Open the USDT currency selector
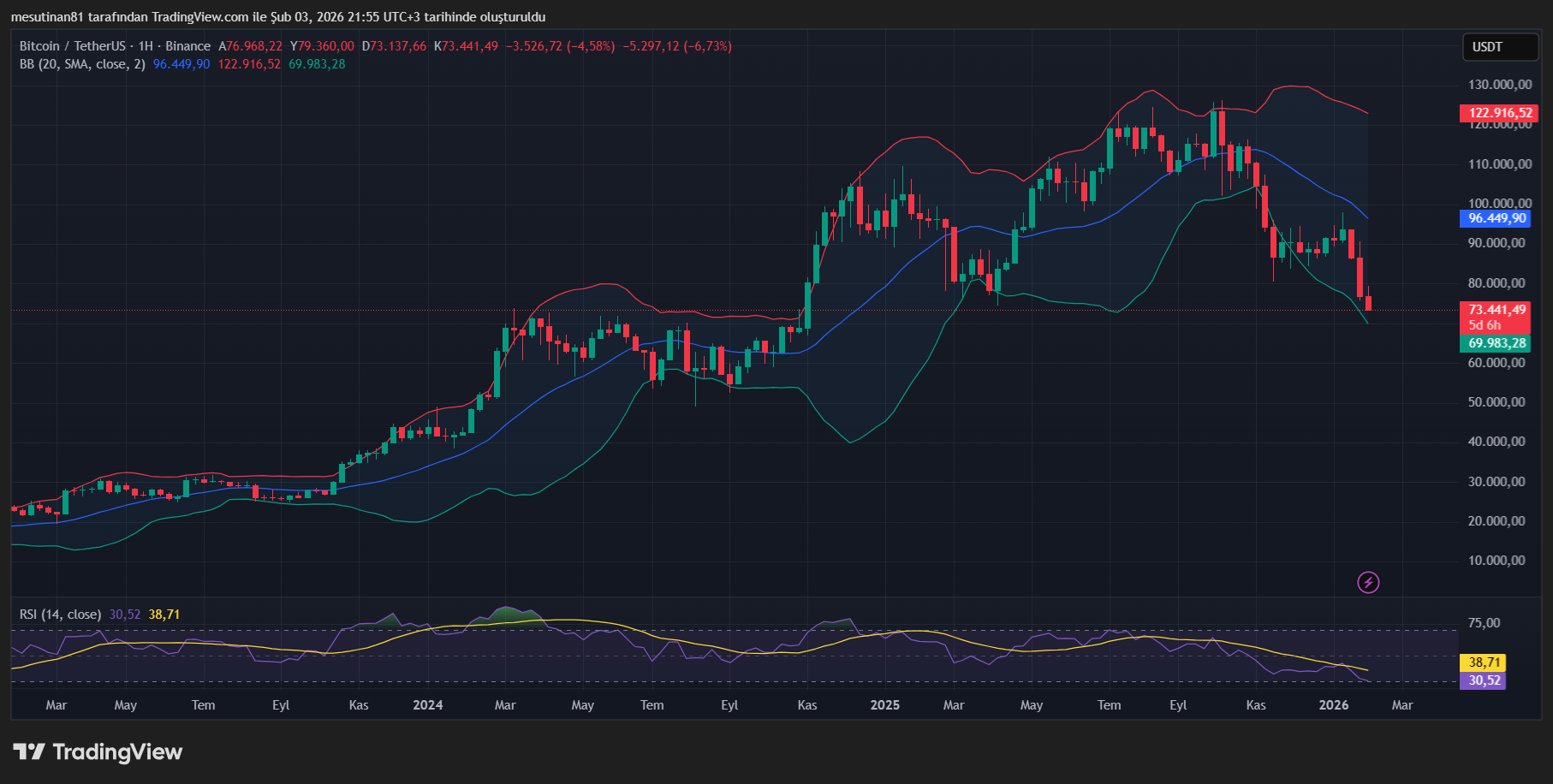This screenshot has width=1553, height=784. click(1499, 47)
